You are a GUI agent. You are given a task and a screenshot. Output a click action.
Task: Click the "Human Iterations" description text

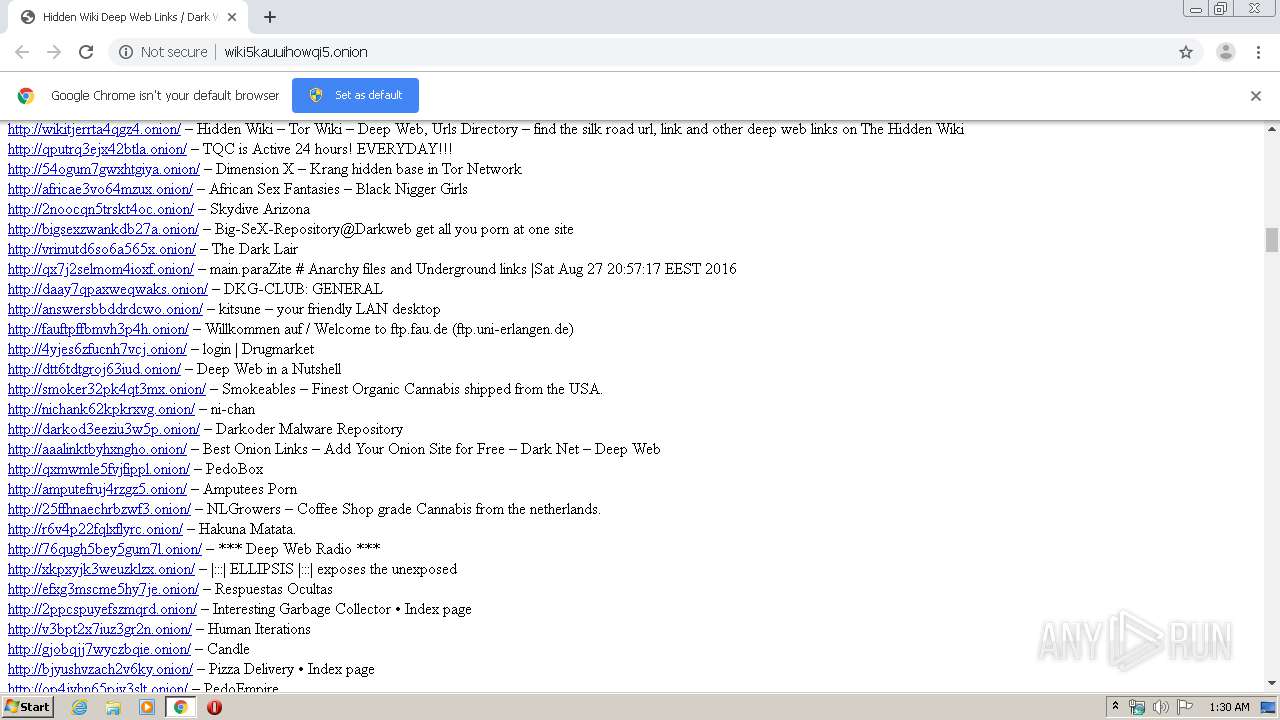coord(260,629)
